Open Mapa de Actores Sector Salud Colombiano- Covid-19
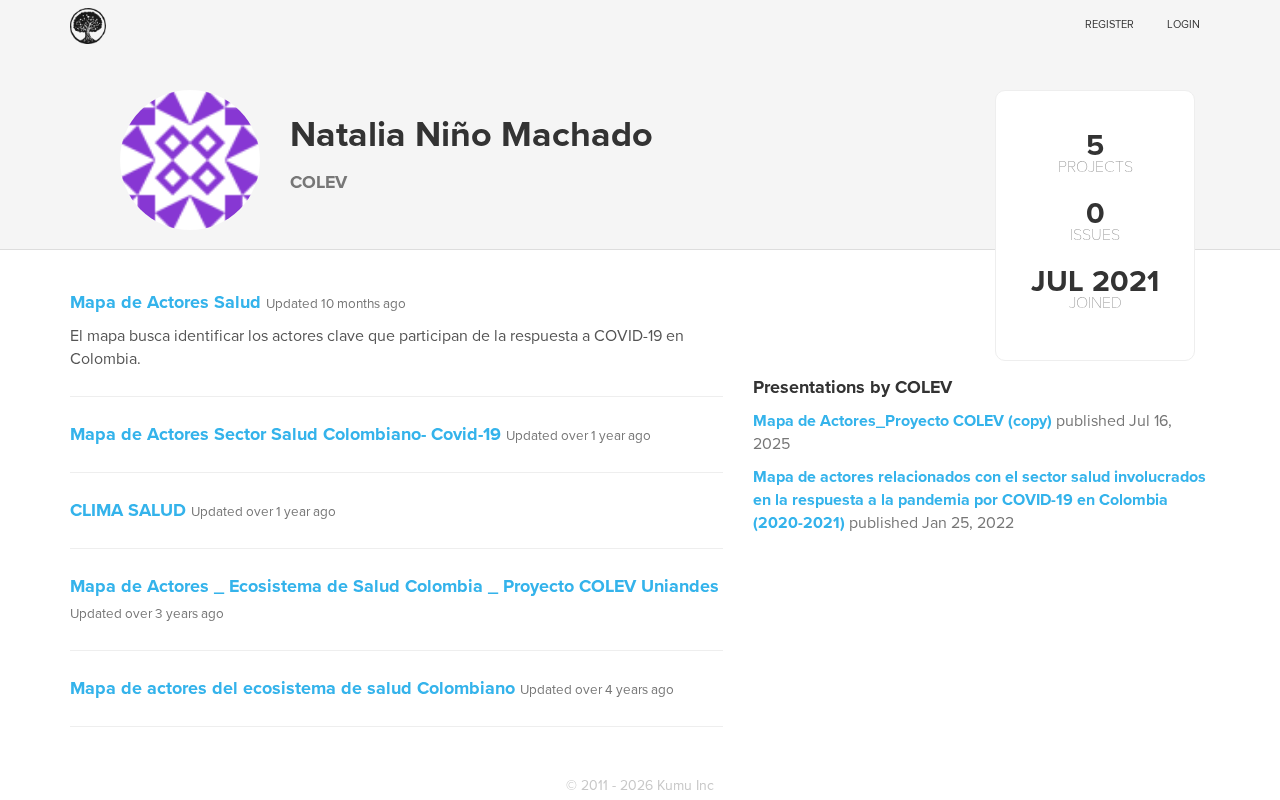Screen dimensions: 1280x800 [285, 434]
